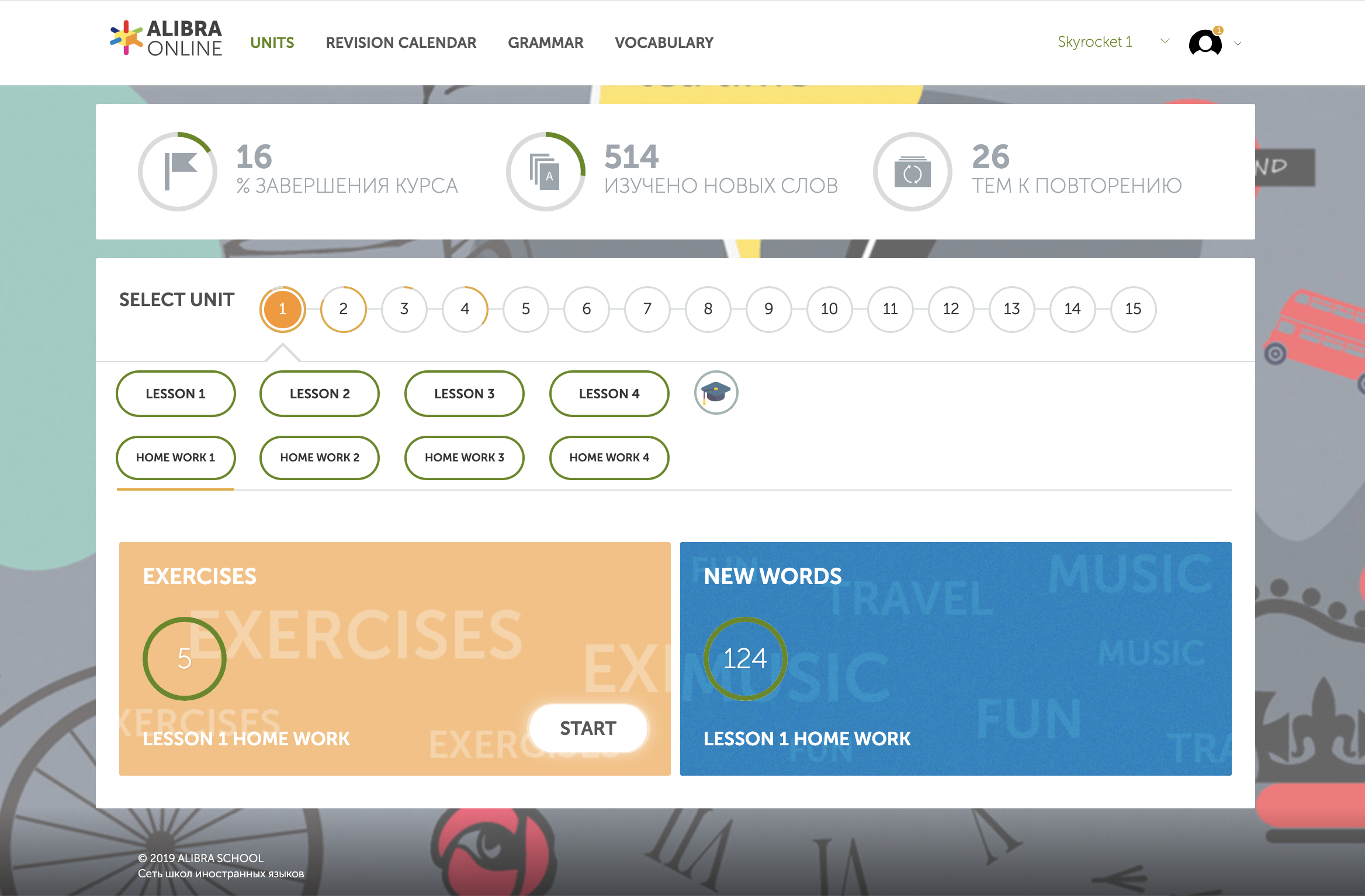Expand the profile chevron next to avatar

click(1237, 44)
